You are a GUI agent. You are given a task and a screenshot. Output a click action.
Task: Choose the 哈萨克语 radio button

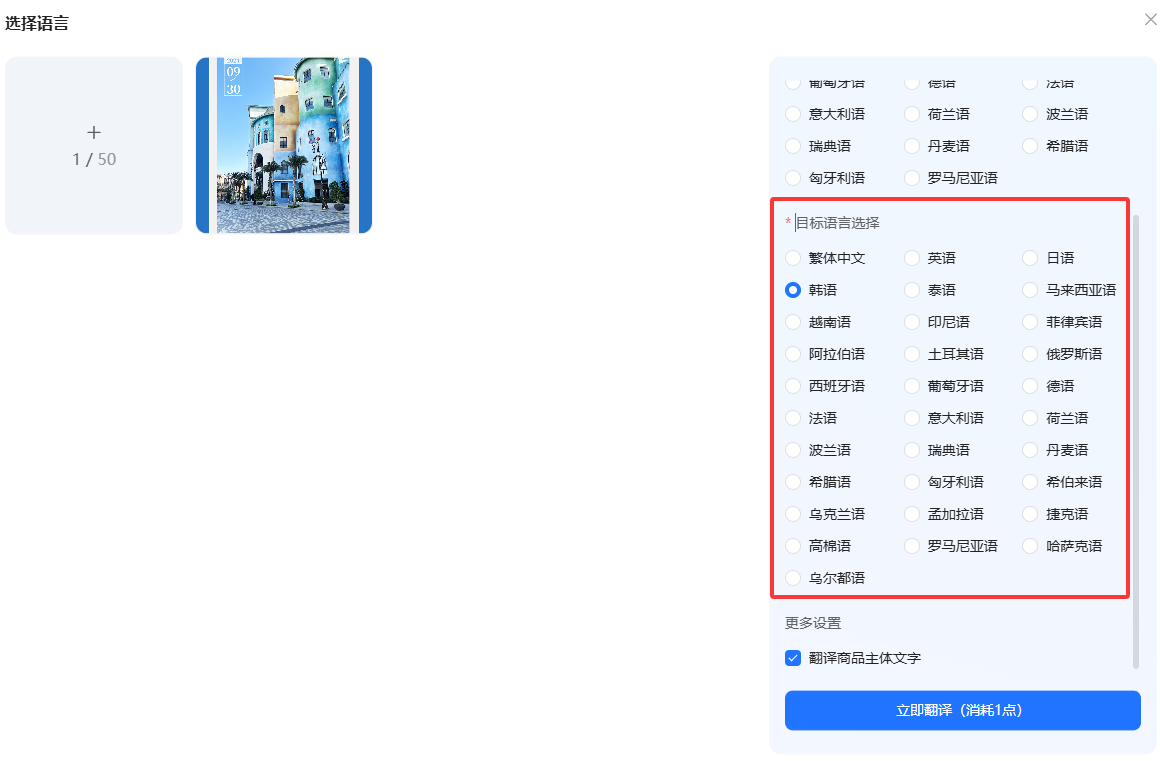[1031, 546]
